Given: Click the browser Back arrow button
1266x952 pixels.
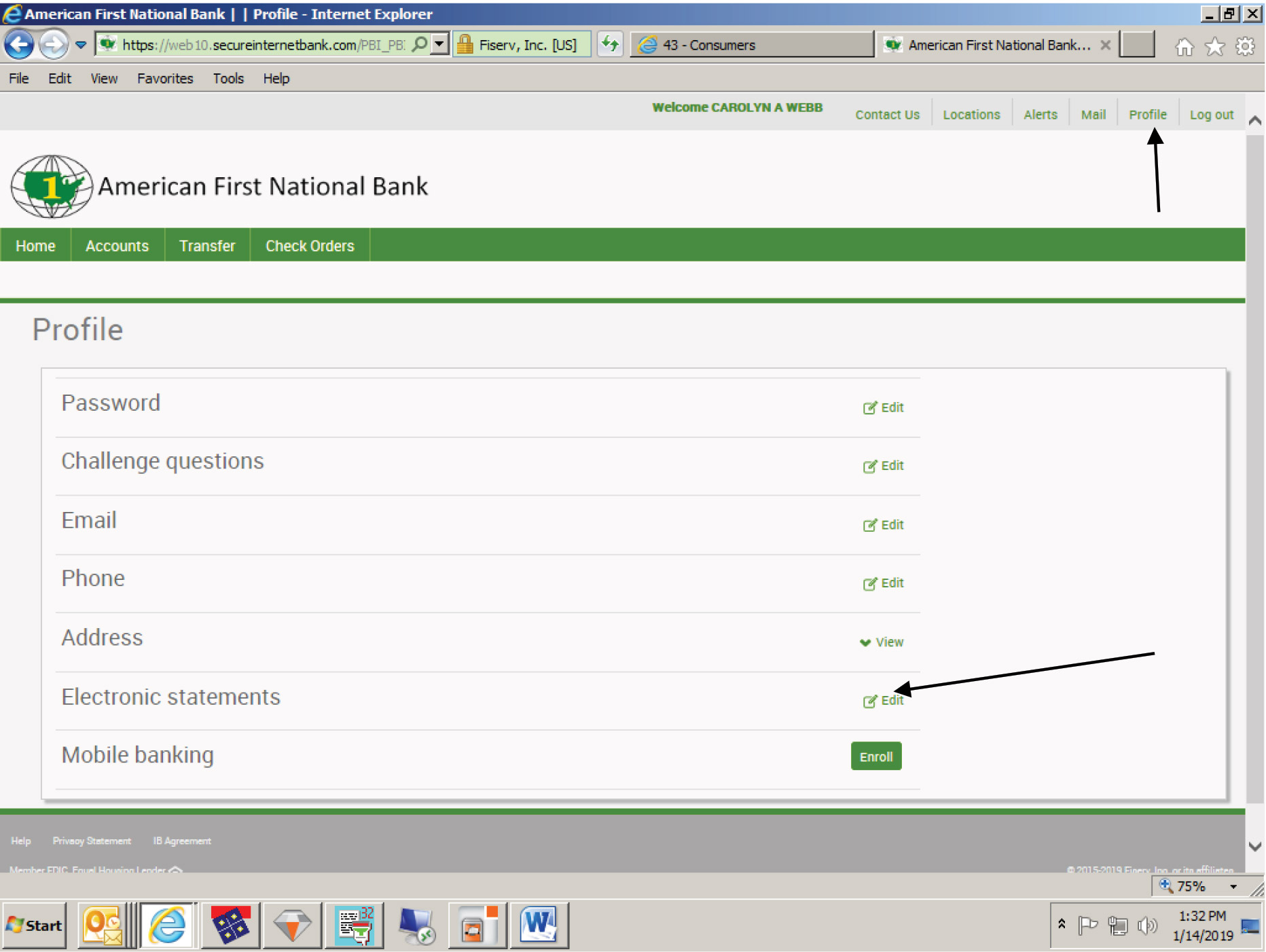Looking at the screenshot, I should (19, 45).
